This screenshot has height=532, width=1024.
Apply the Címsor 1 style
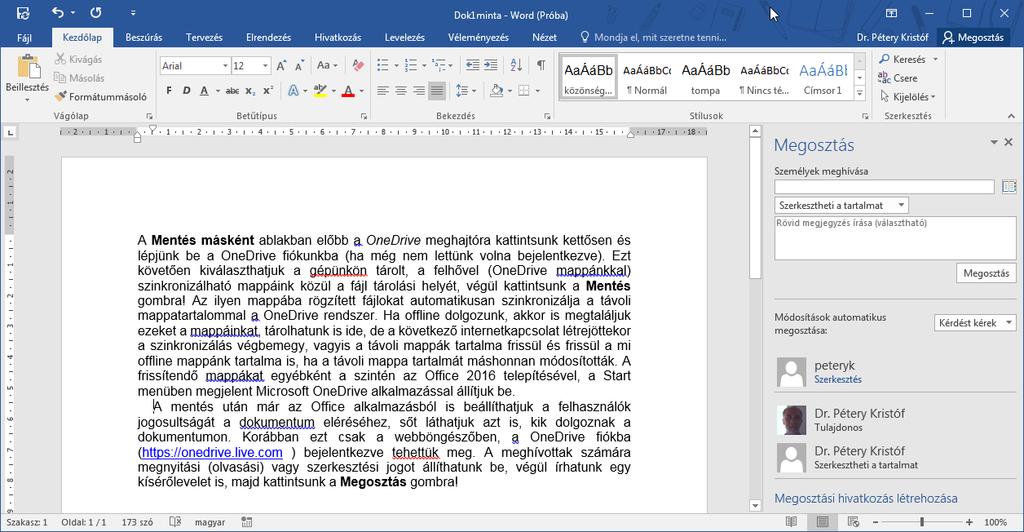(823, 78)
